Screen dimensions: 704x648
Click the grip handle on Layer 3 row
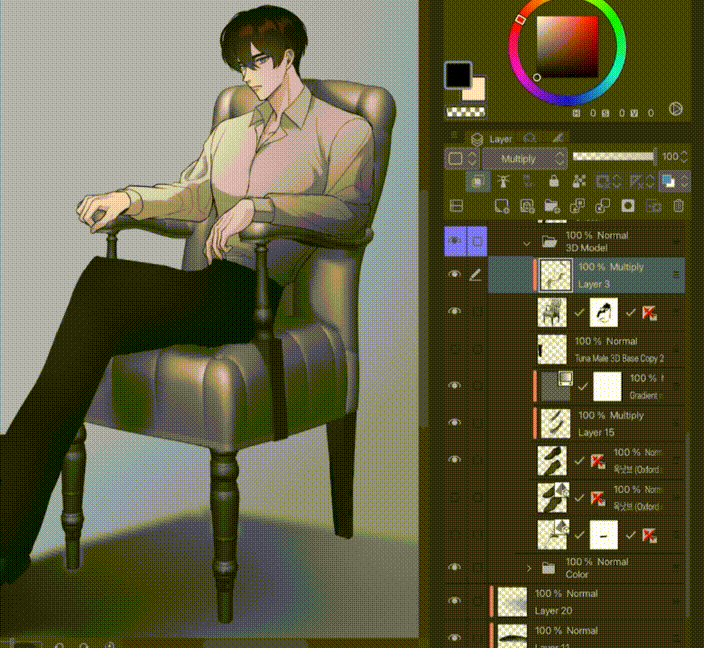[x=677, y=275]
